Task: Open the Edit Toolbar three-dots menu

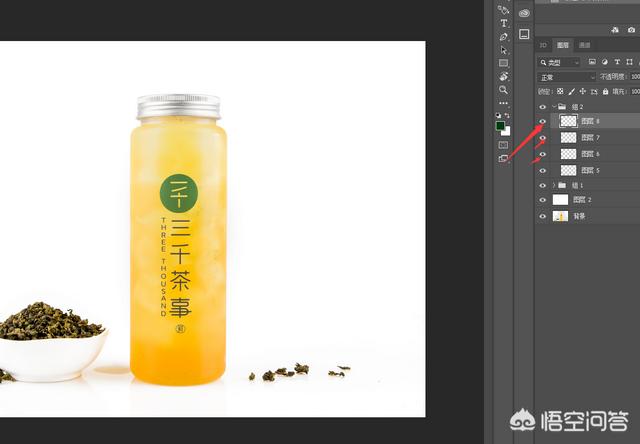Action: pyautogui.click(x=504, y=103)
